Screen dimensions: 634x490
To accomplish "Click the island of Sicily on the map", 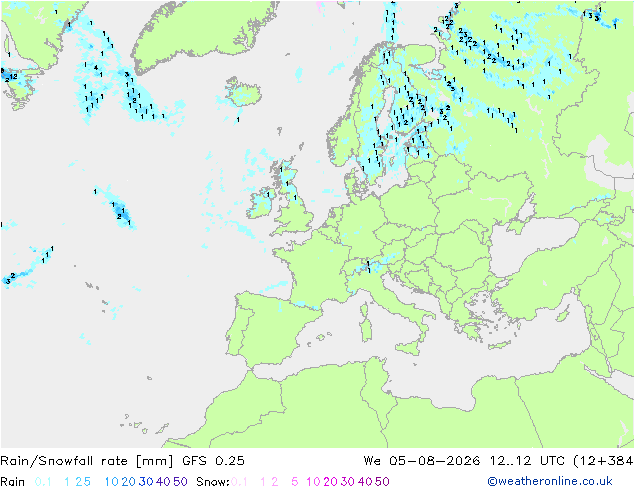I will 408,348.
